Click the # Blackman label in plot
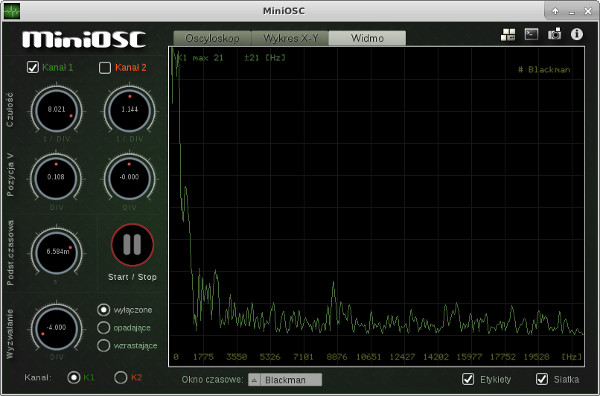This screenshot has height=396, width=600. click(544, 70)
